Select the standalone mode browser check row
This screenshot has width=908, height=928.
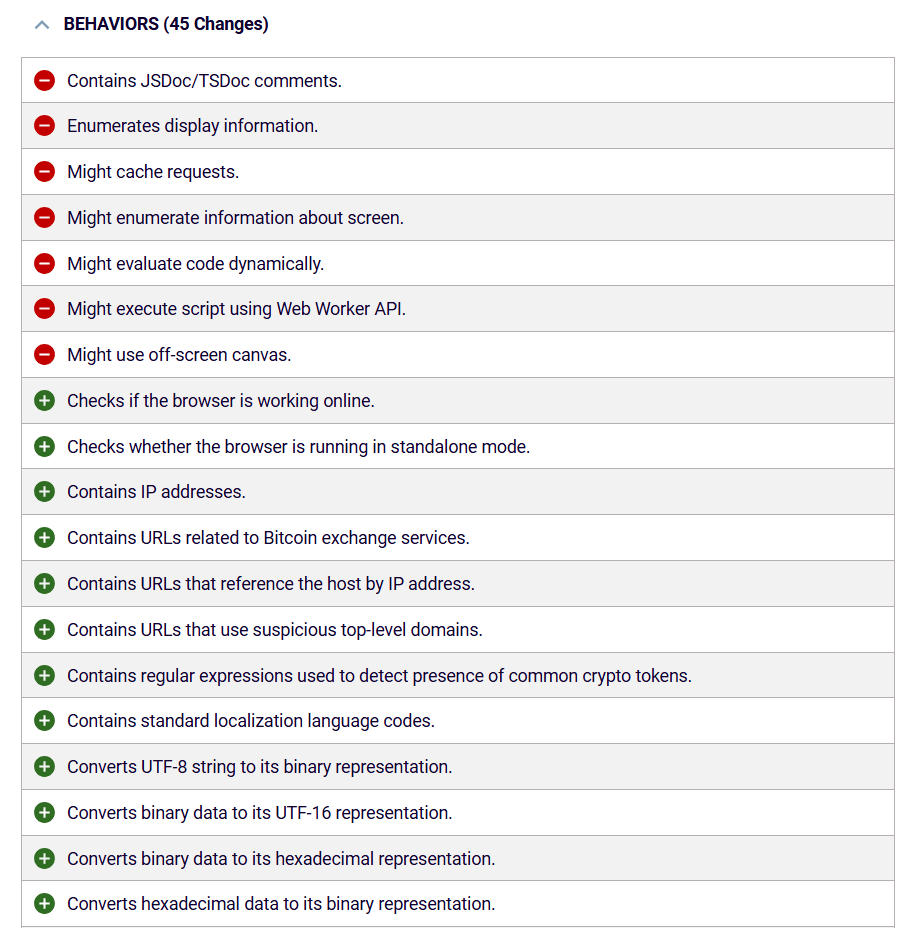(297, 446)
